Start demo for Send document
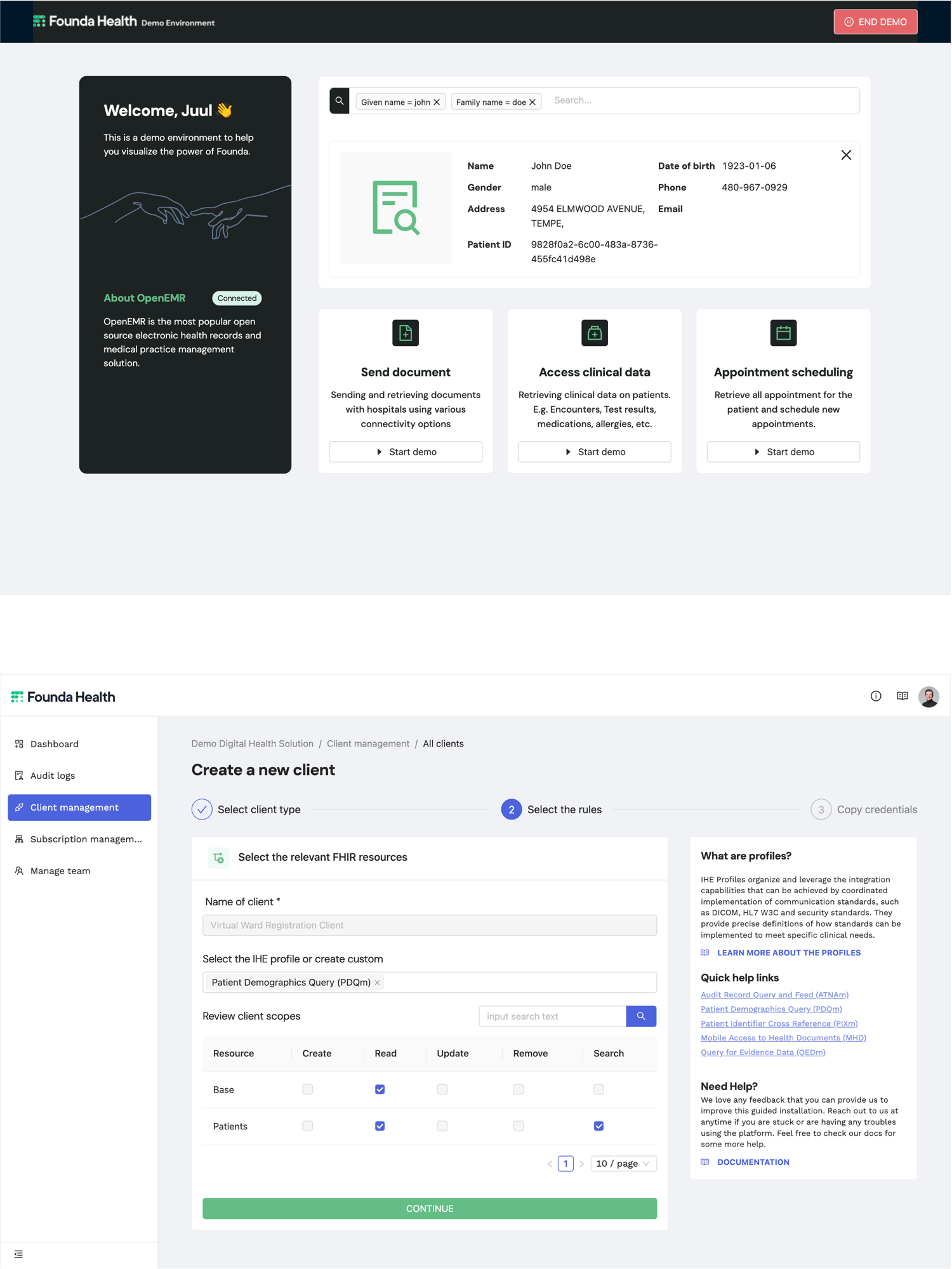This screenshot has height=1269, width=952. [x=406, y=452]
